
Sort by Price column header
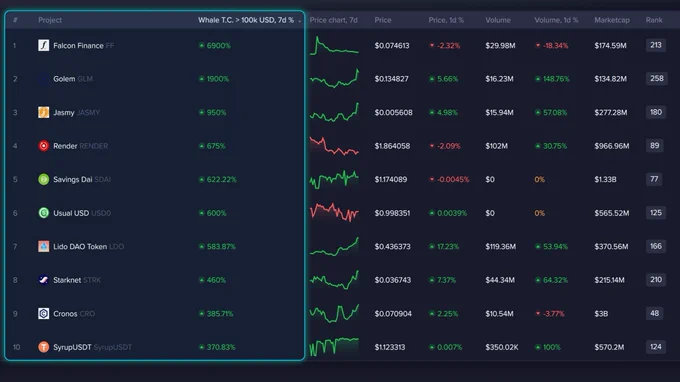(x=382, y=20)
